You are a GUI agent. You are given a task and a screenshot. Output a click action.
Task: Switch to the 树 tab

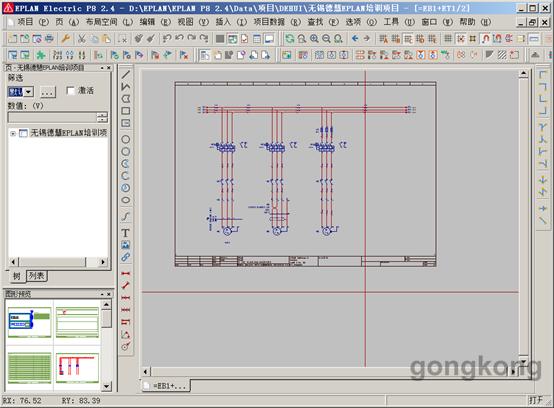point(17,276)
